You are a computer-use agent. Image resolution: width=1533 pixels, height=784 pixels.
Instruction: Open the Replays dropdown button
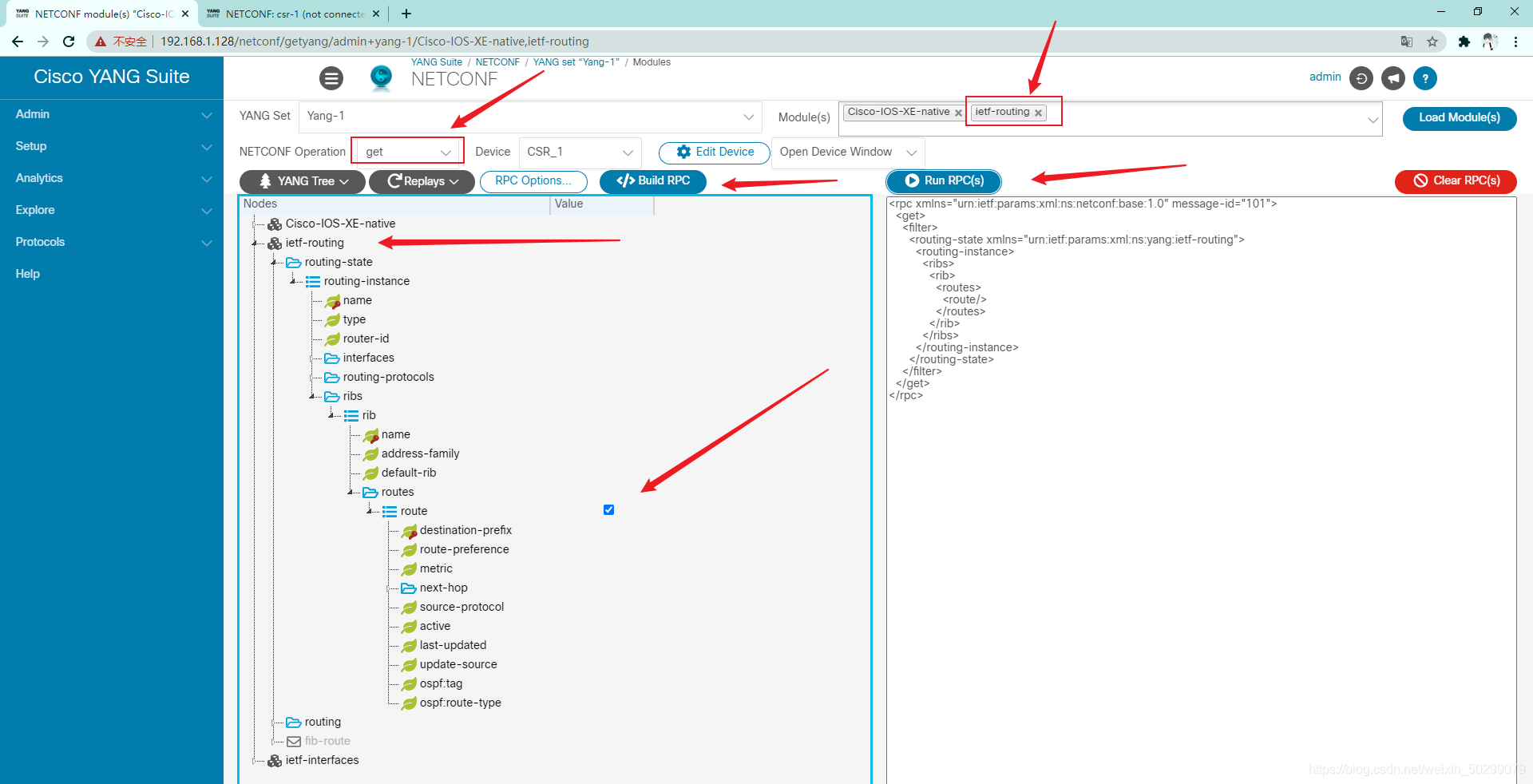pyautogui.click(x=422, y=182)
